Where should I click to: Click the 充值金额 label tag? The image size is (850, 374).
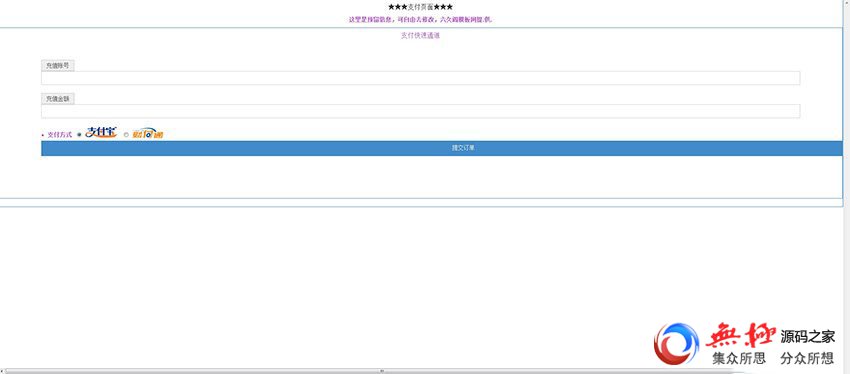(x=57, y=99)
